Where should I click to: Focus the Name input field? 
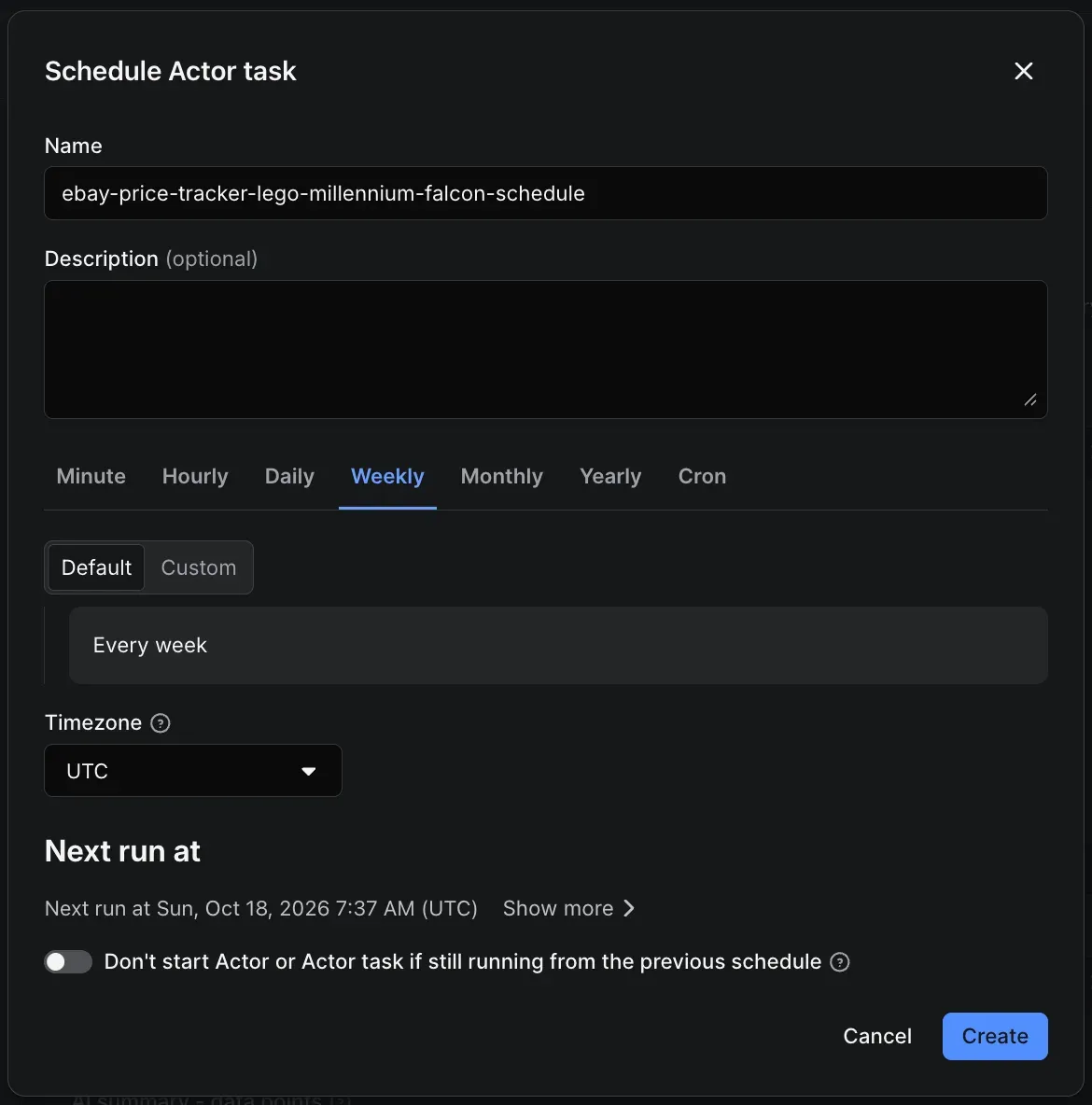click(546, 194)
